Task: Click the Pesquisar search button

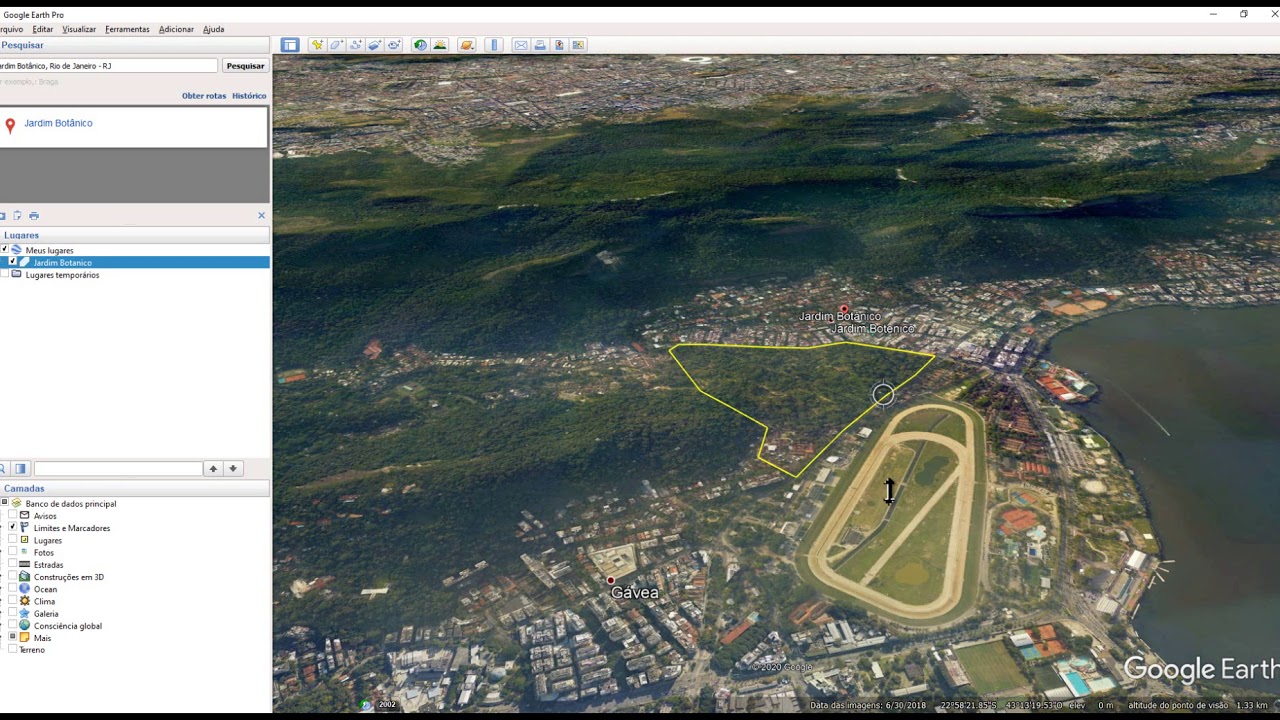Action: click(245, 66)
